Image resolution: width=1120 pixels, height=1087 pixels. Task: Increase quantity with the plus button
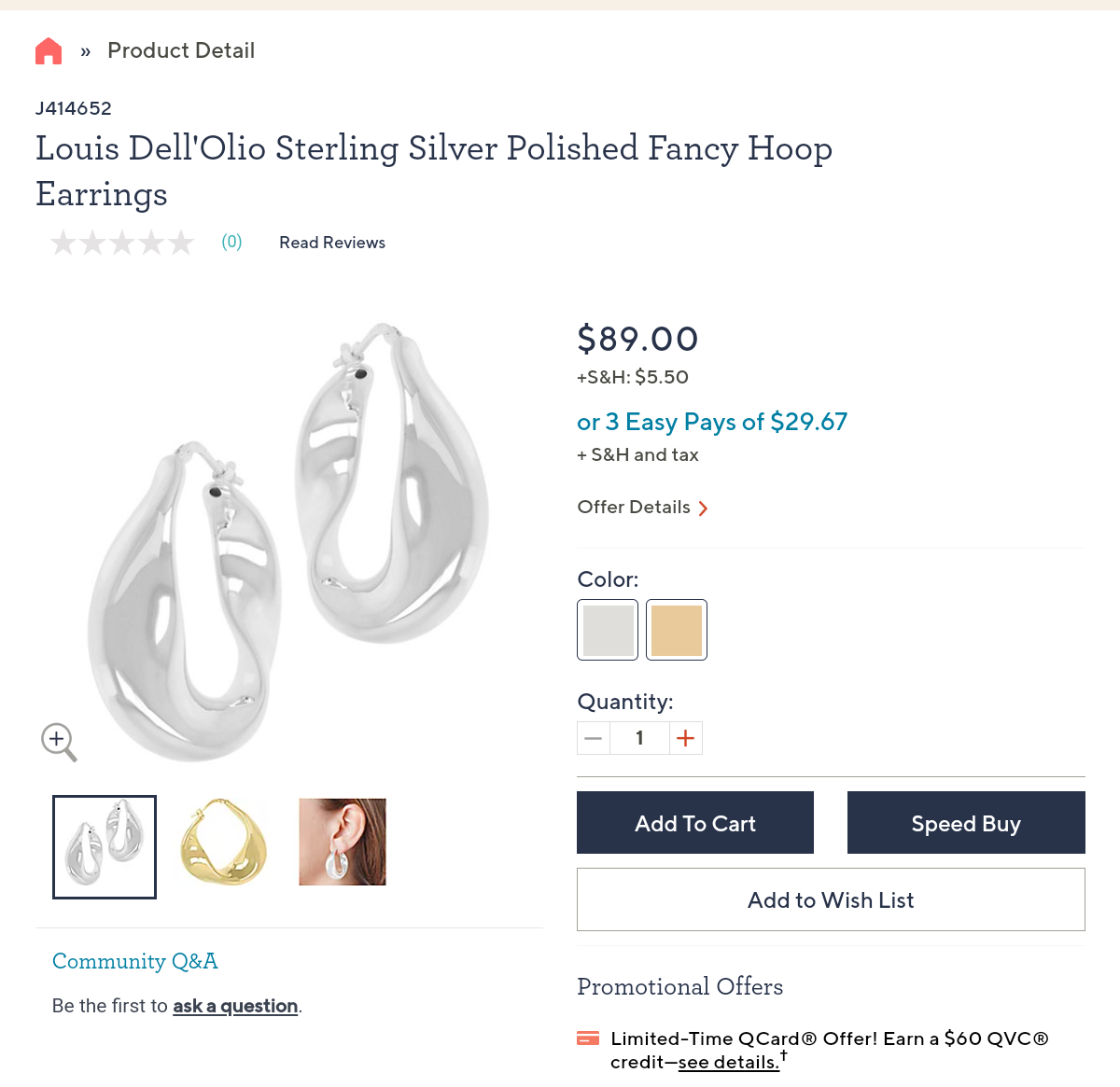[x=685, y=738]
